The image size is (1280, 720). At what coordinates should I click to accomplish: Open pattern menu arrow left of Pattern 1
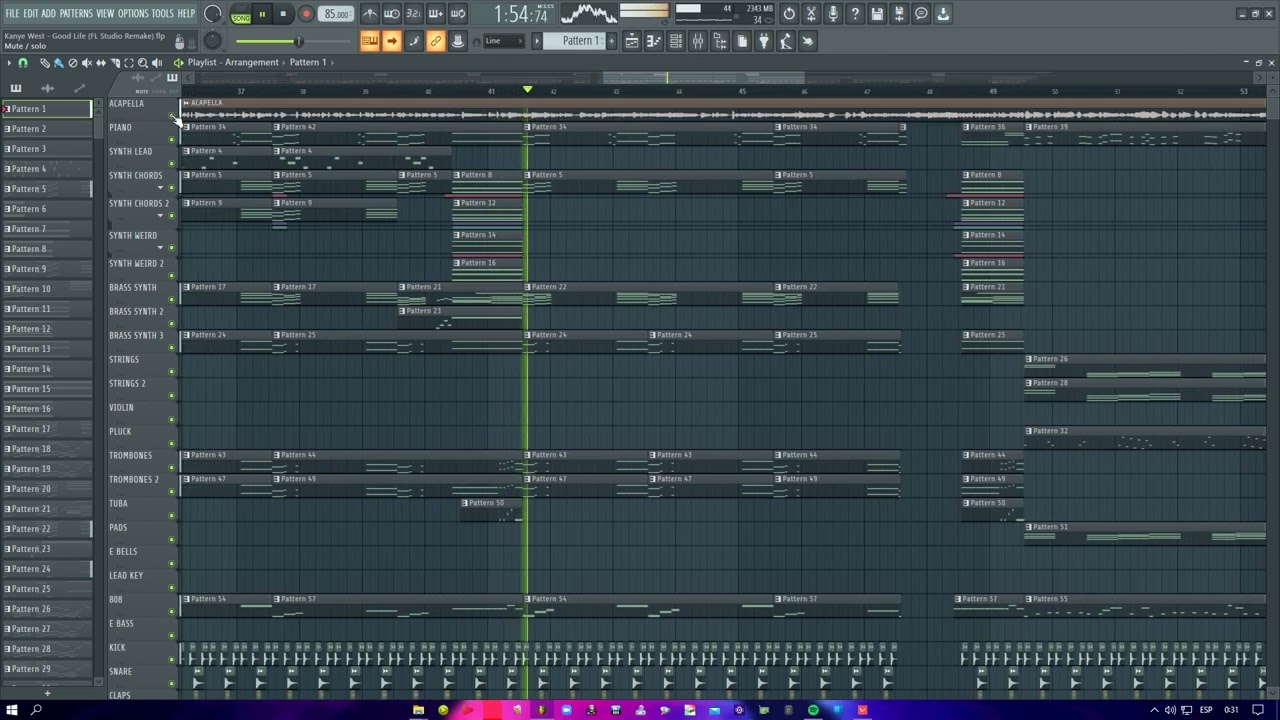(x=537, y=41)
